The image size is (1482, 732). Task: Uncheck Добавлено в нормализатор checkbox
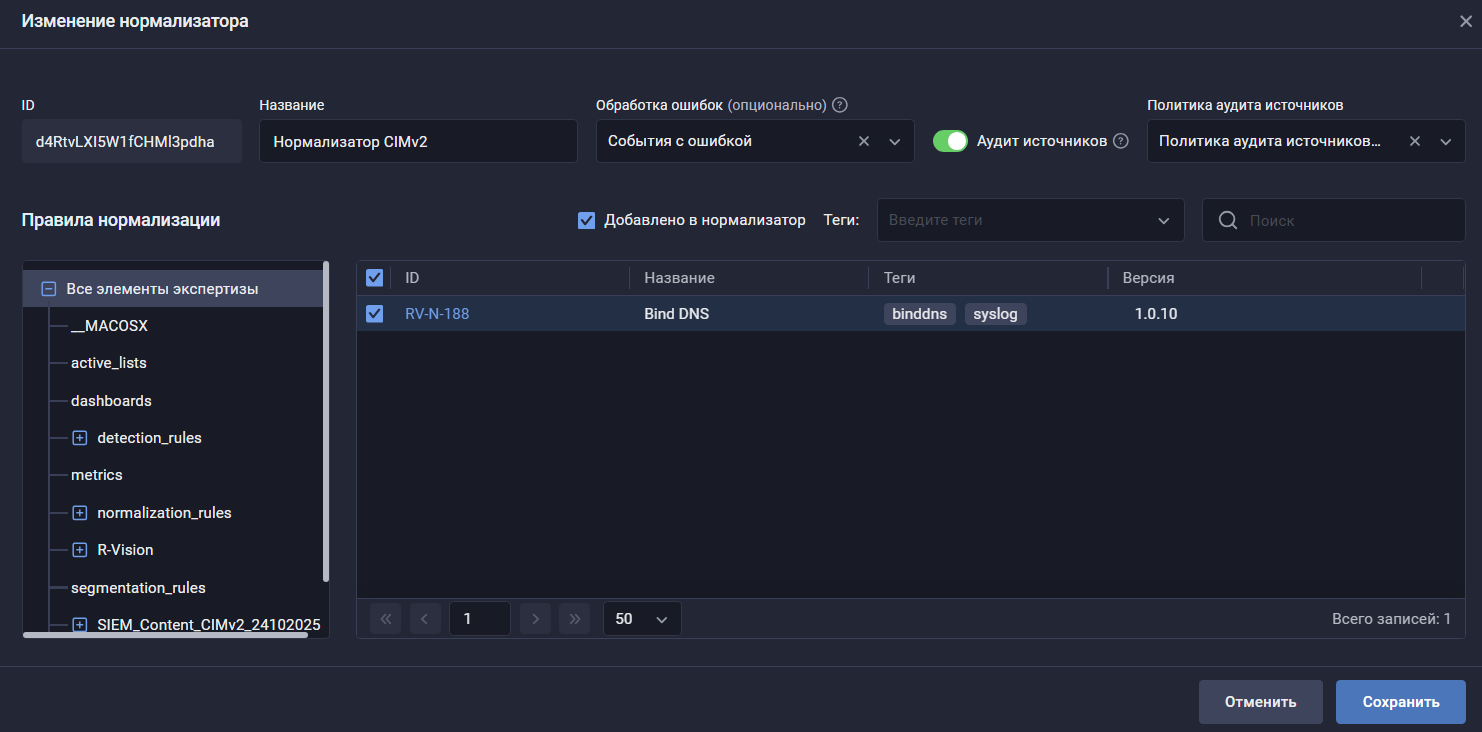pos(587,220)
